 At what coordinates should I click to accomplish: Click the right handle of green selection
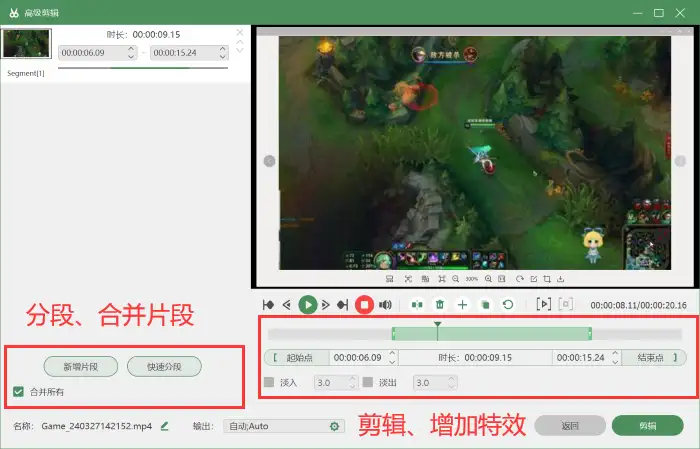pos(590,333)
